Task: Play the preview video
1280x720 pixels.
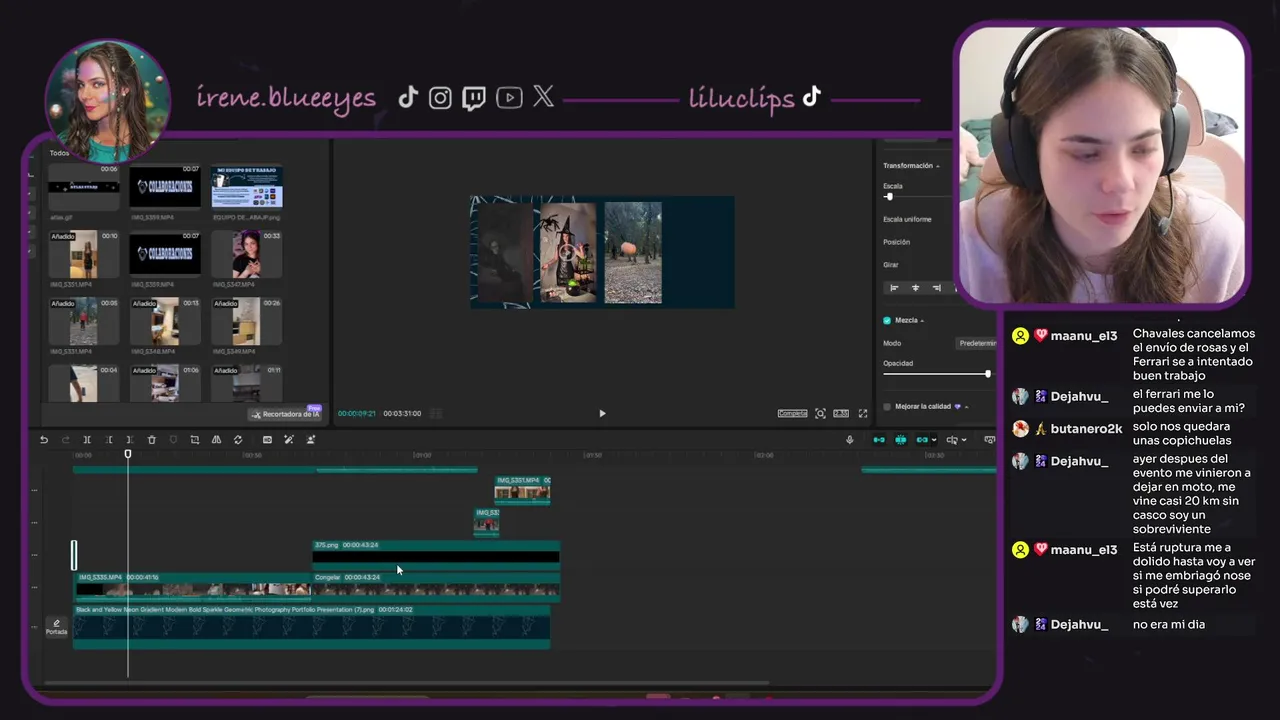Action: pyautogui.click(x=602, y=413)
